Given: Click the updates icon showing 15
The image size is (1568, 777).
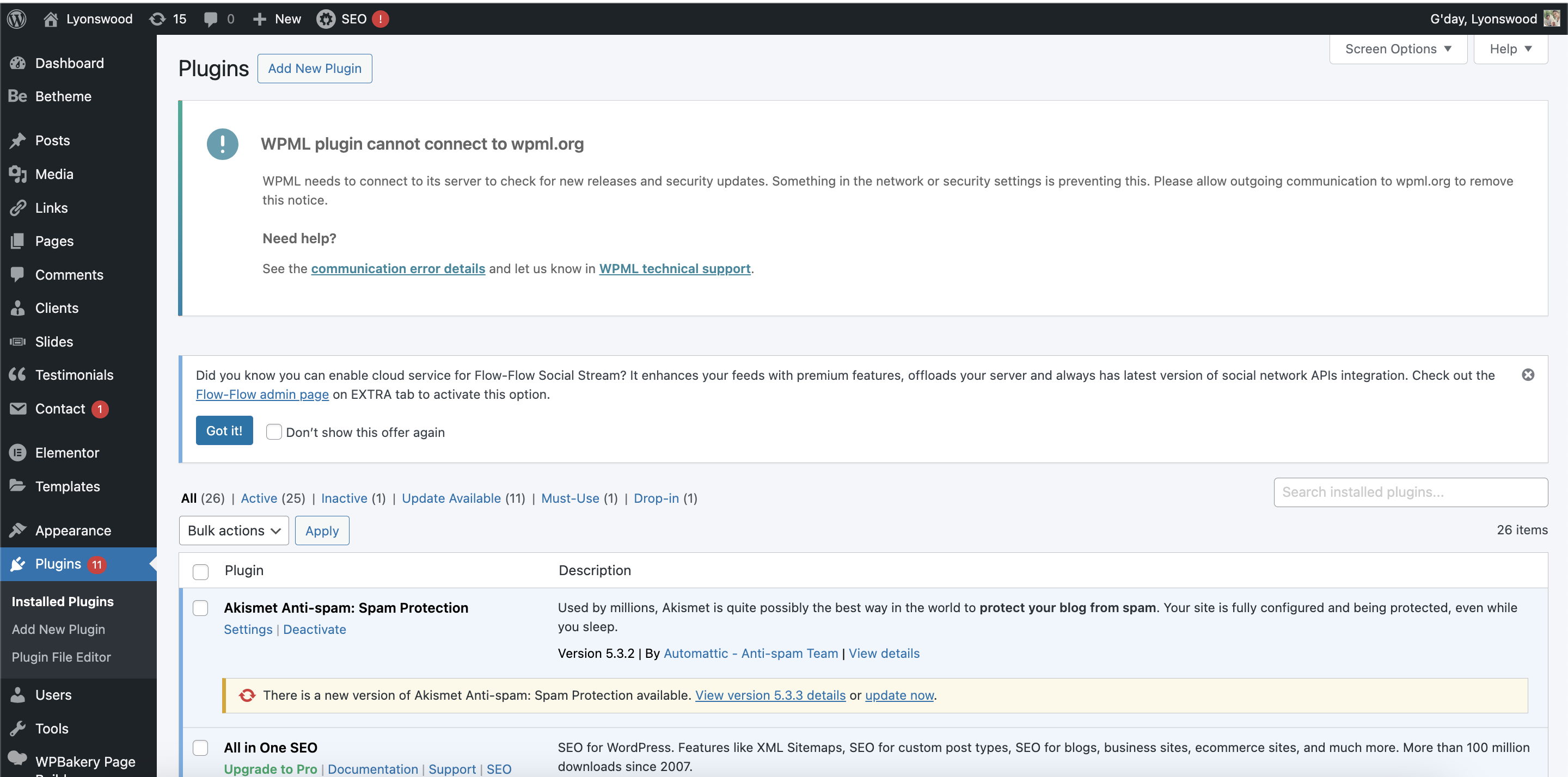Looking at the screenshot, I should pos(157,19).
